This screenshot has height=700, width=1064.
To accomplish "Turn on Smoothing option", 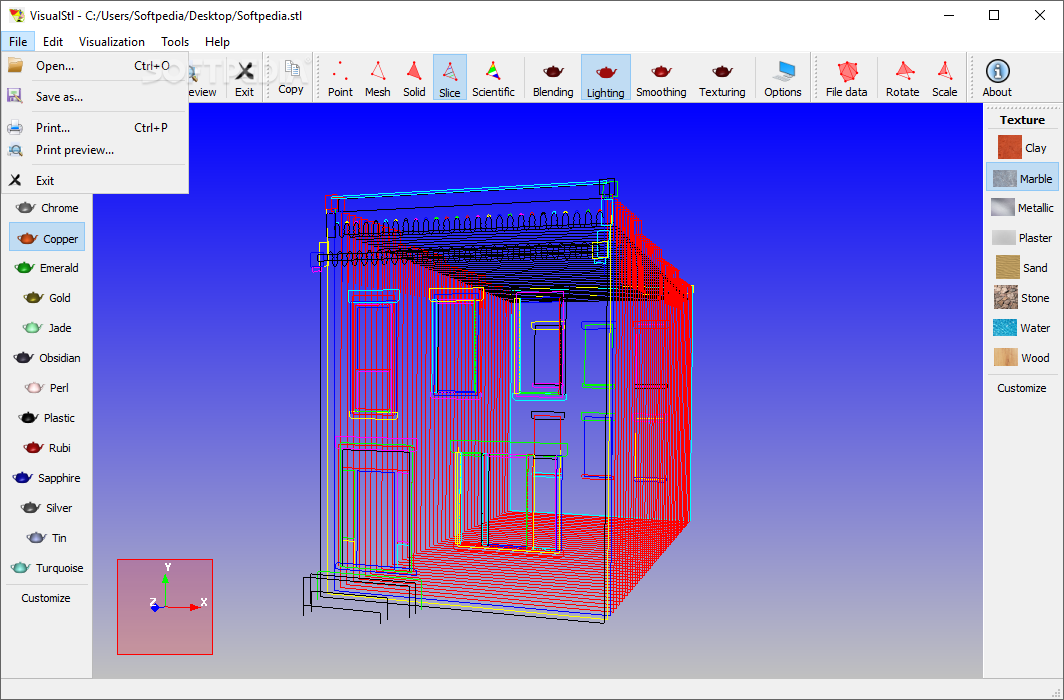I will click(x=661, y=78).
